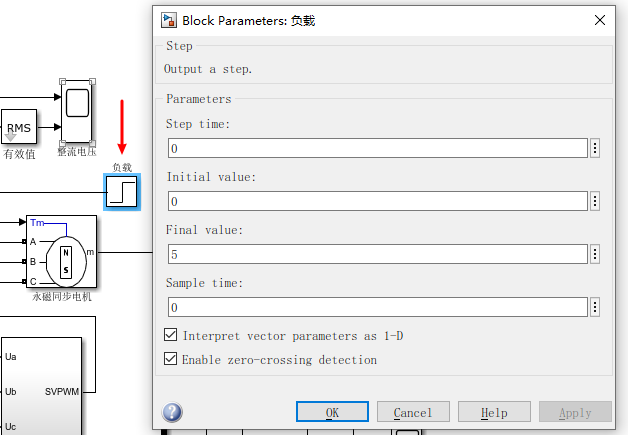Click the Help button
Image resolution: width=628 pixels, height=435 pixels.
(x=494, y=412)
